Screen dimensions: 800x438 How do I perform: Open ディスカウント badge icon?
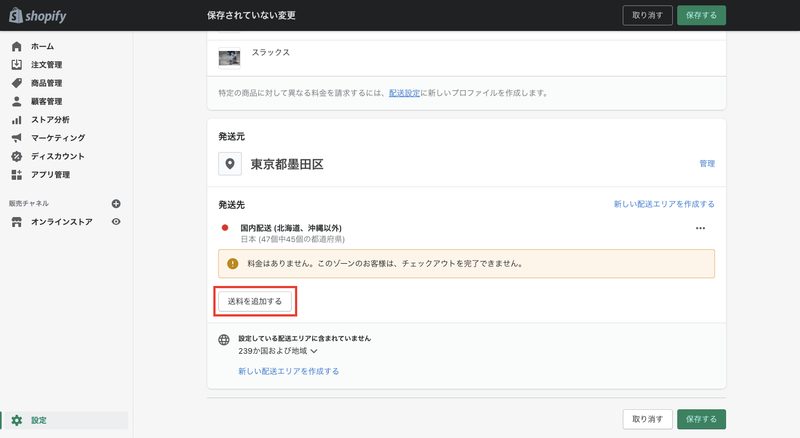pyautogui.click(x=17, y=156)
